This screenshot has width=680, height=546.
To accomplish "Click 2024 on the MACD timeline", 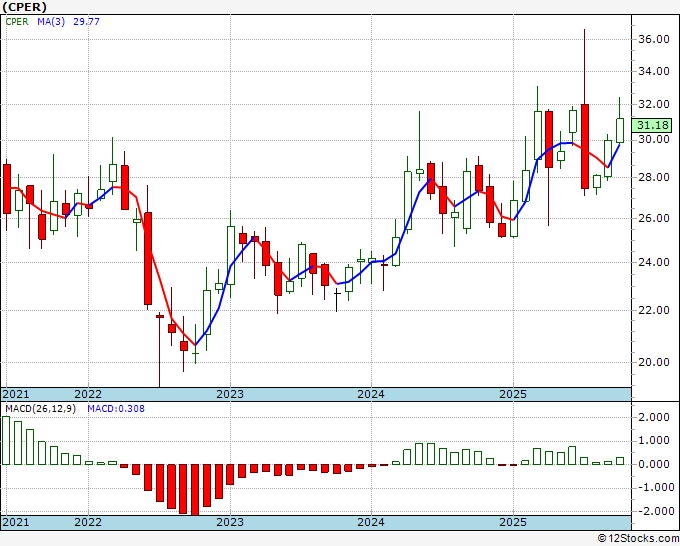I will click(x=371, y=522).
